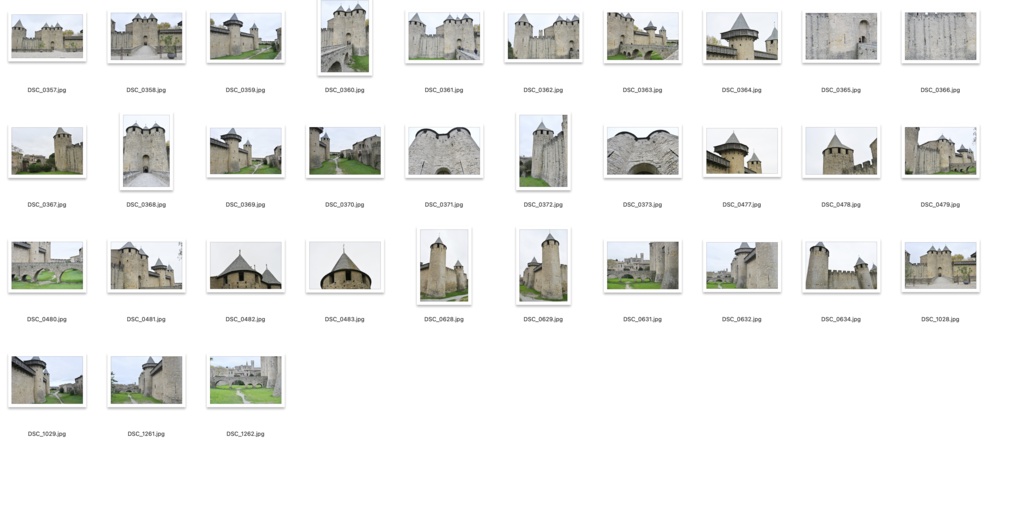Click the filename label DSC_1262.jpg
1024x510 pixels.
coord(246,434)
